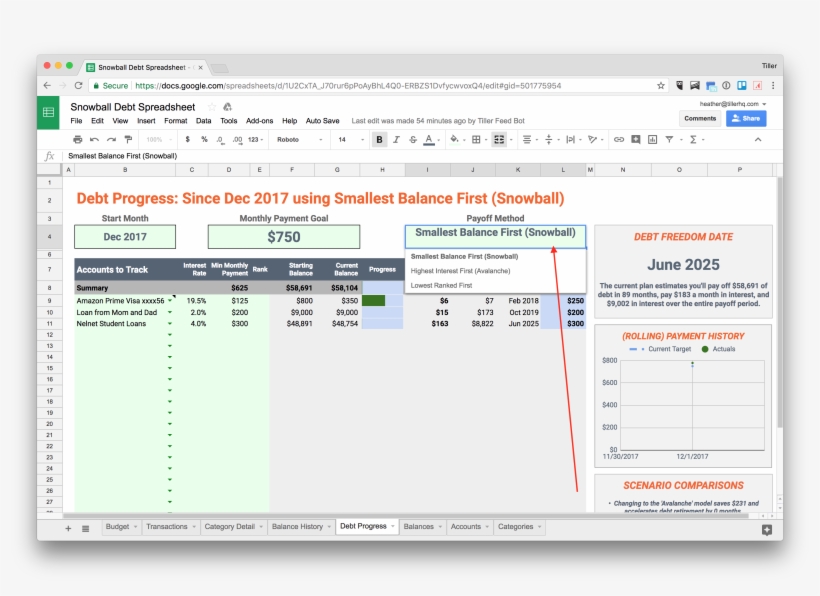The image size is (820, 596).
Task: Select Highest Interest First (Avalanche) option
Action: coord(495,271)
